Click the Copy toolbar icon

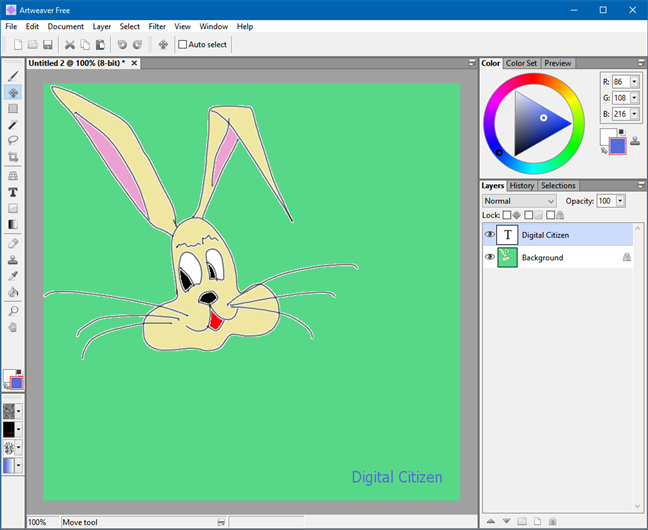[x=85, y=45]
